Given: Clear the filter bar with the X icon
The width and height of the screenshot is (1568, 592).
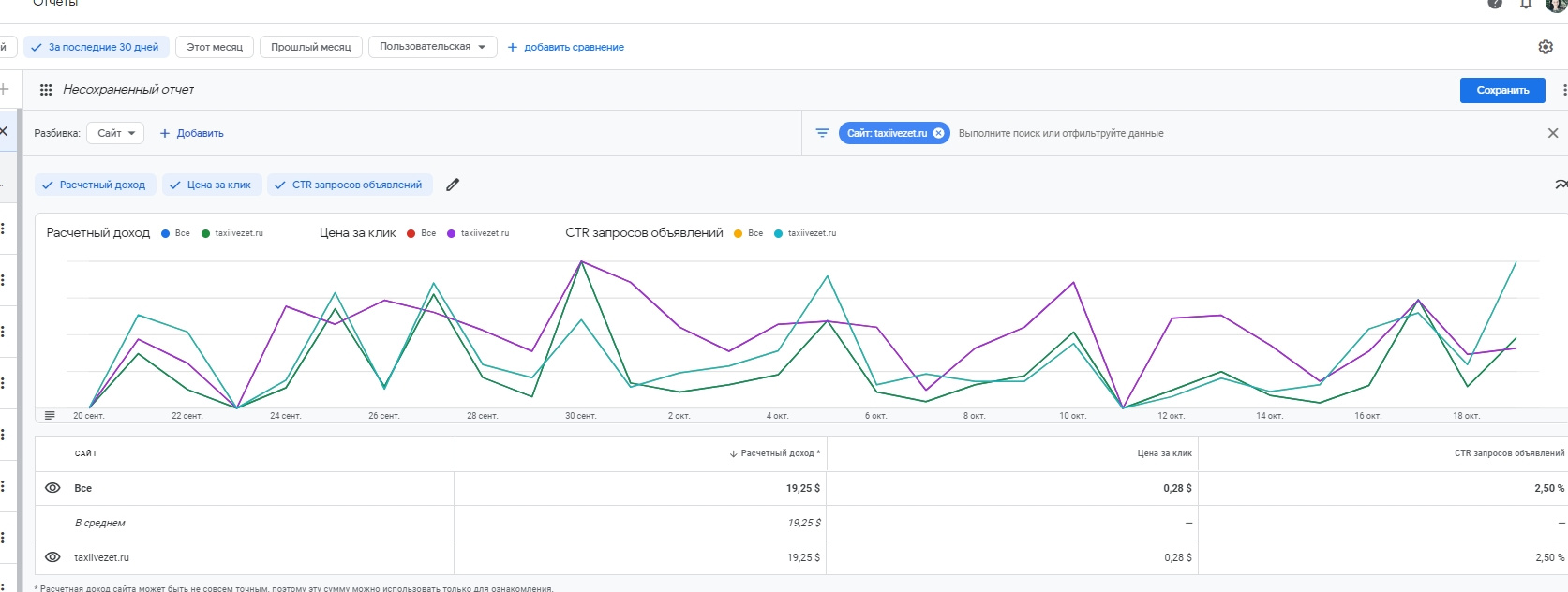Looking at the screenshot, I should pyautogui.click(x=1552, y=133).
